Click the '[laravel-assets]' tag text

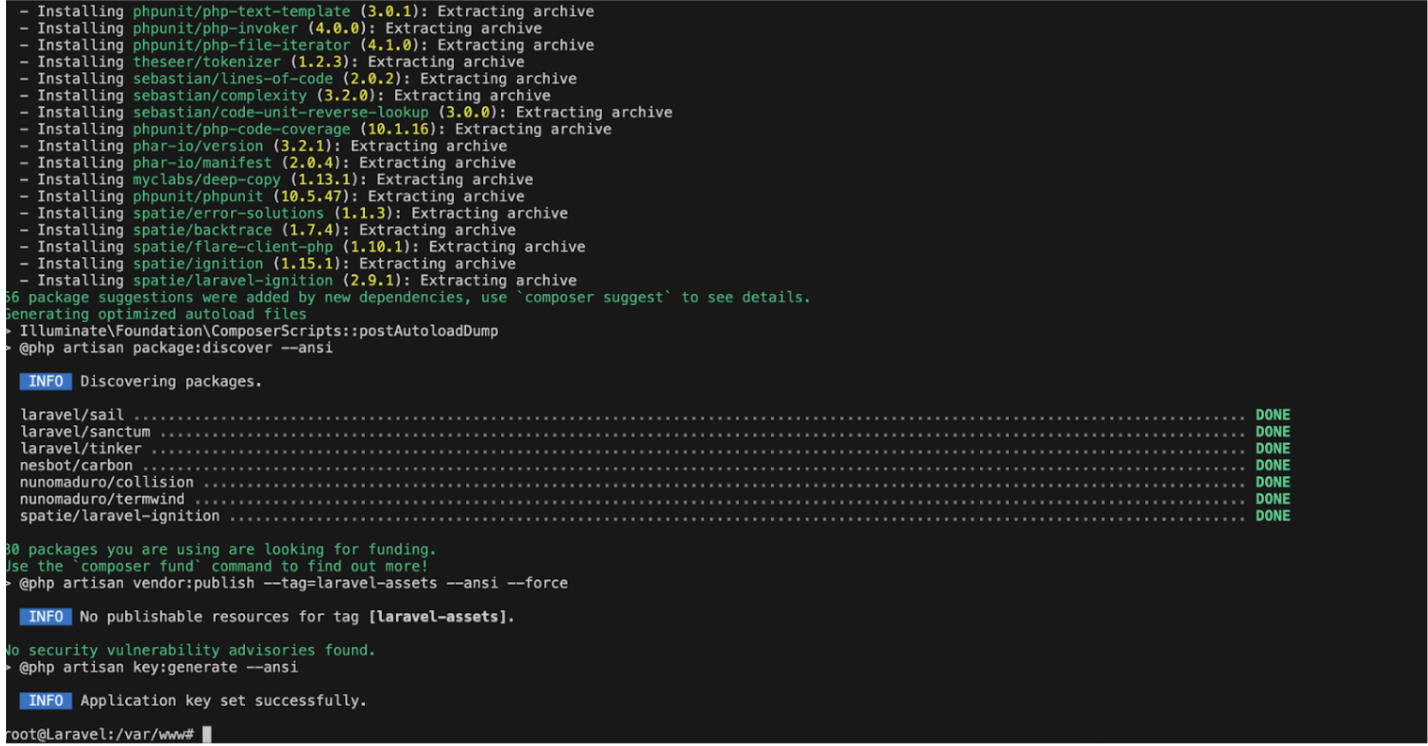click(x=437, y=616)
